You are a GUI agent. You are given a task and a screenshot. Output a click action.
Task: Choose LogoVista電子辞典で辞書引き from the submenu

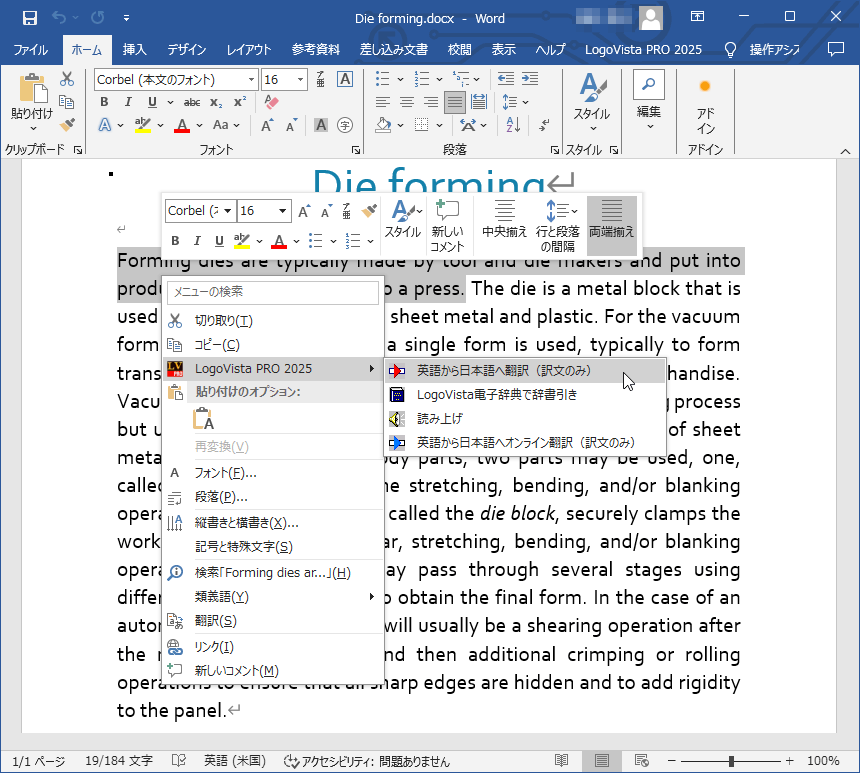pyautogui.click(x=525, y=395)
